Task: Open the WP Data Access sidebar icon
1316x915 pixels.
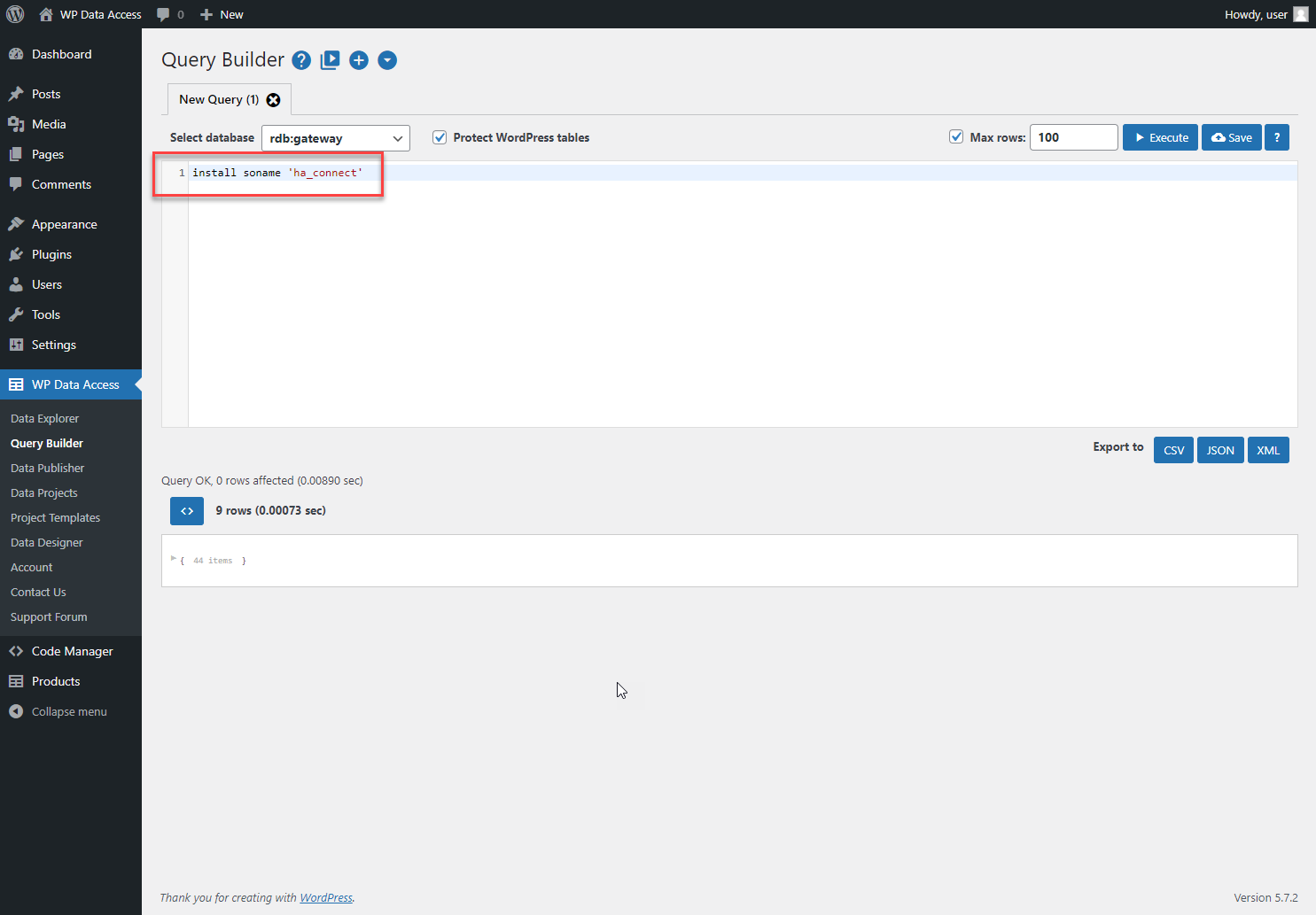Action: pos(16,384)
